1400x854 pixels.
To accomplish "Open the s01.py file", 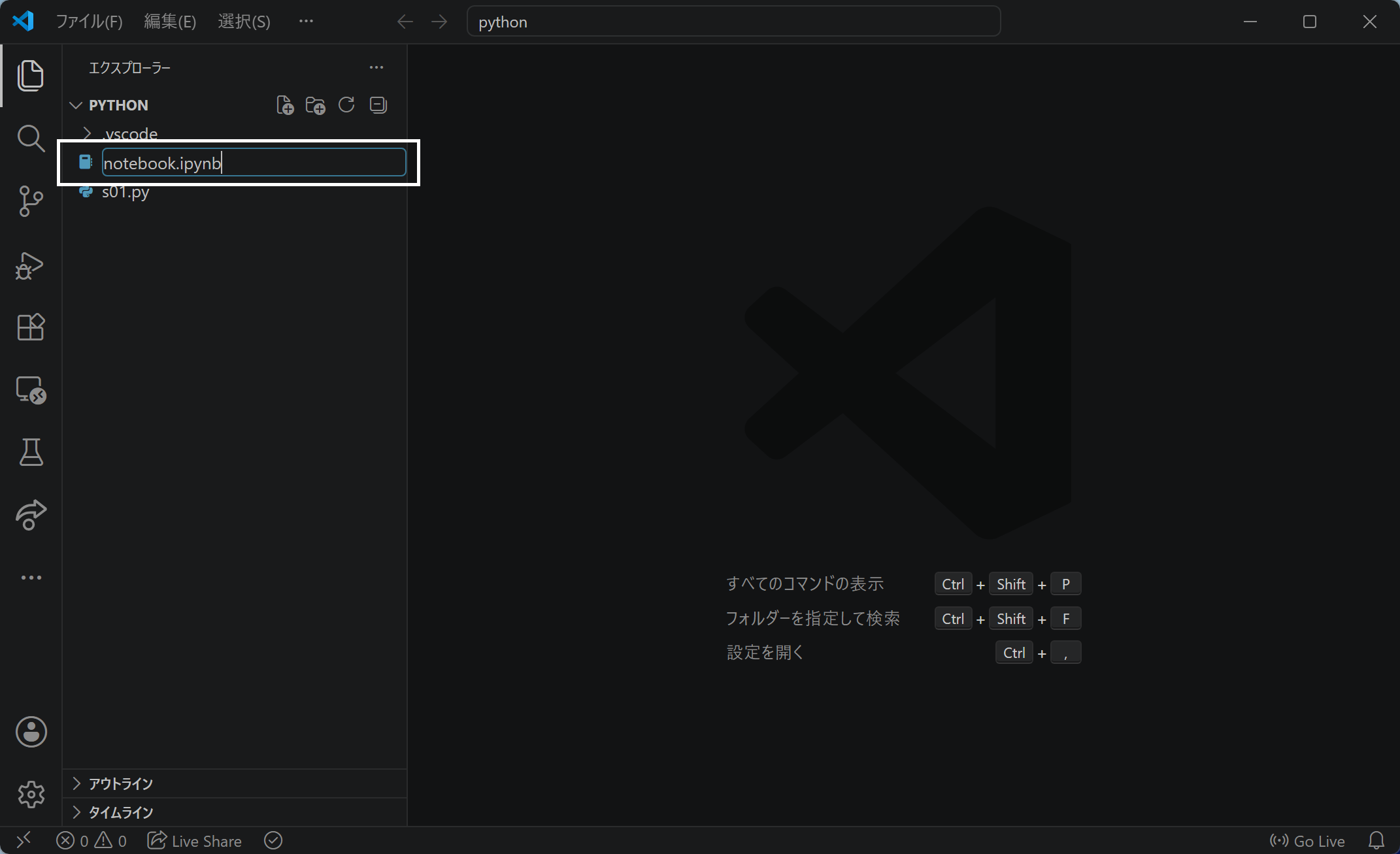I will (x=235, y=191).
